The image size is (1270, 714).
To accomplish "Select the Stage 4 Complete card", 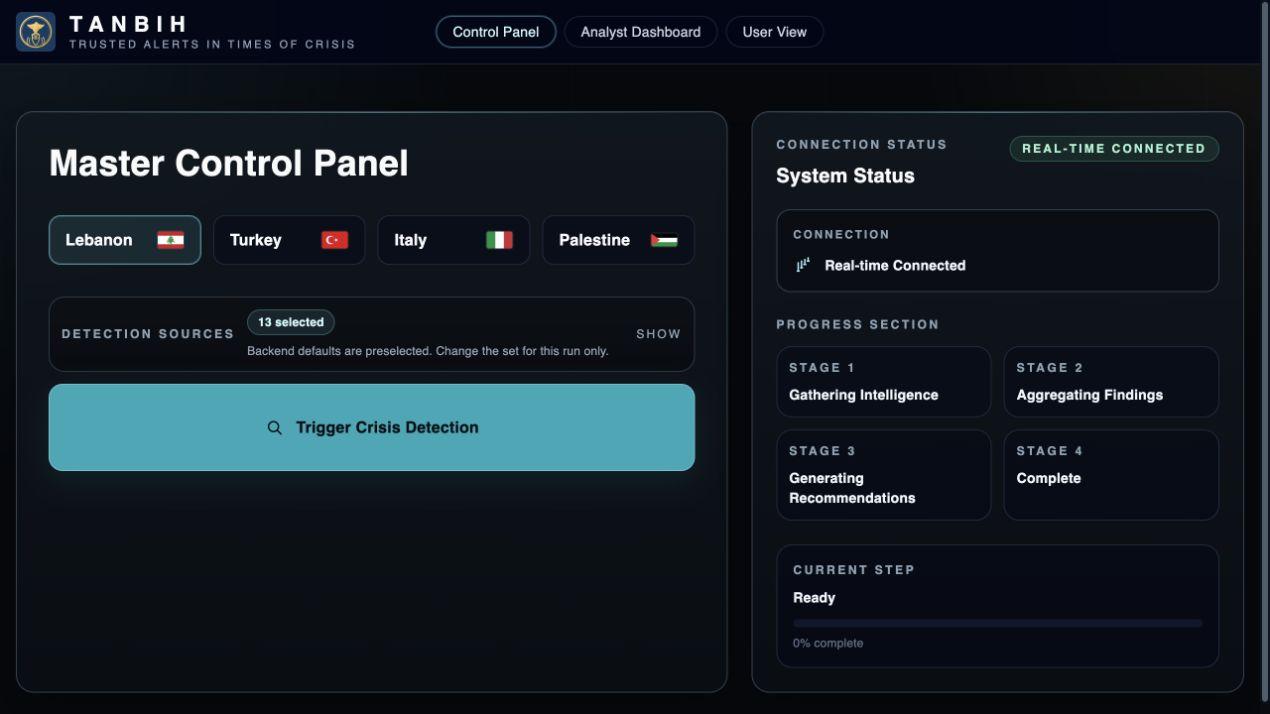I will (1111, 475).
